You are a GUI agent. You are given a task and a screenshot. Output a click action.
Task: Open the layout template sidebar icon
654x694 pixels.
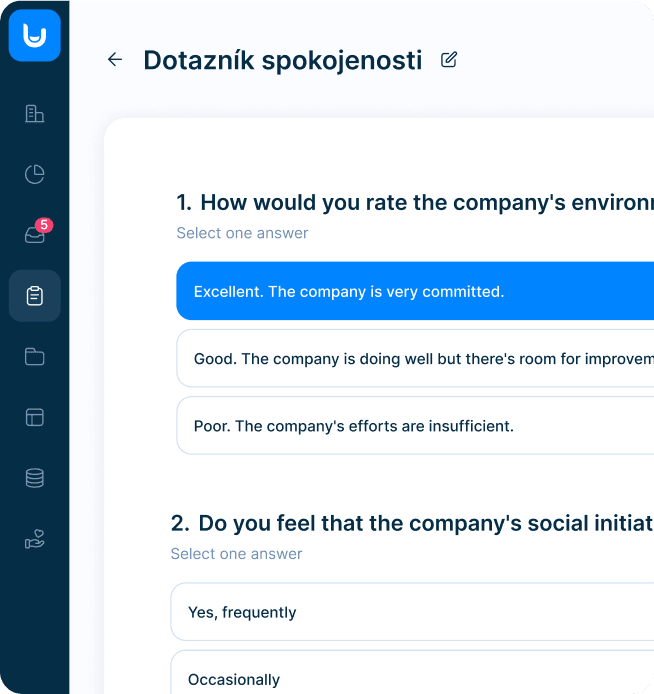[x=35, y=417]
